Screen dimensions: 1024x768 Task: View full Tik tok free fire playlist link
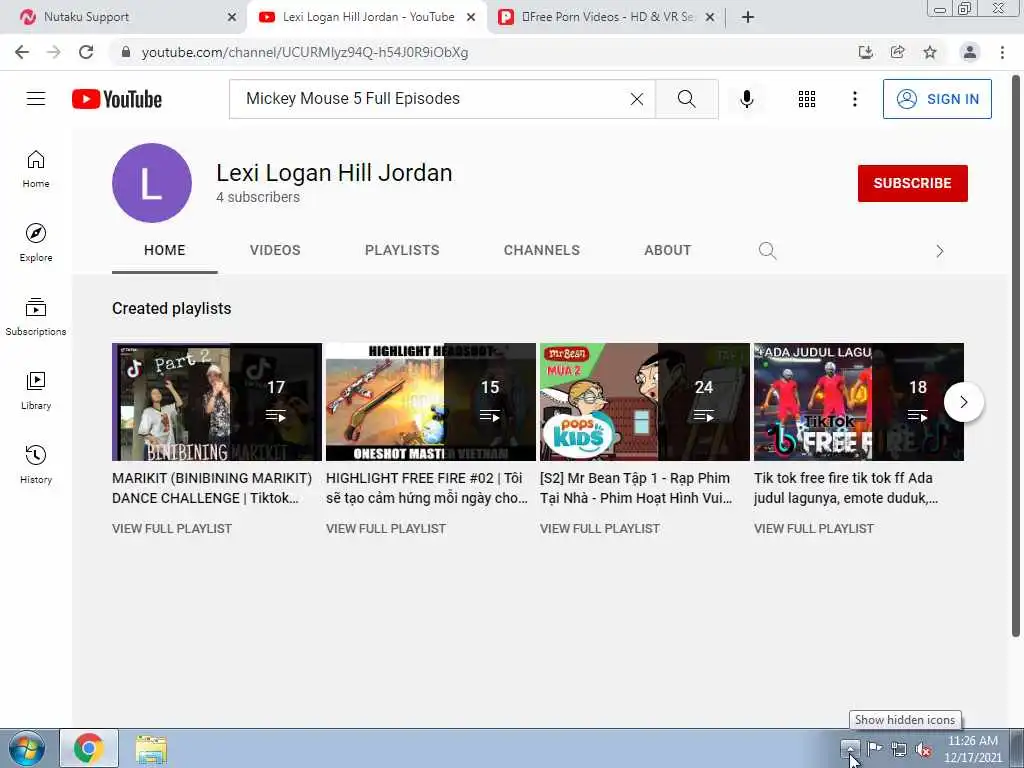tap(814, 528)
